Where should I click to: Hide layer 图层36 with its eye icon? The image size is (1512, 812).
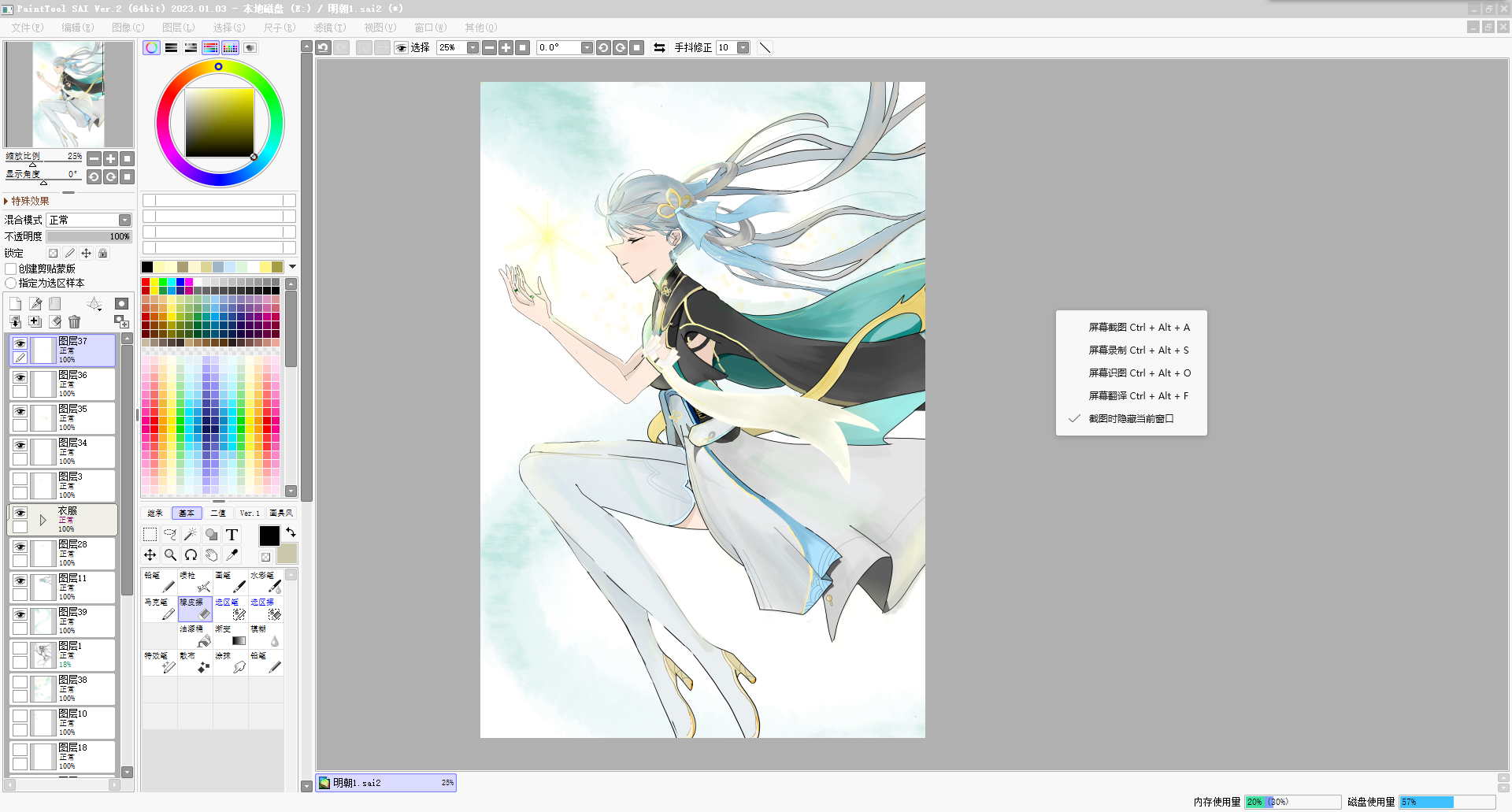20,377
